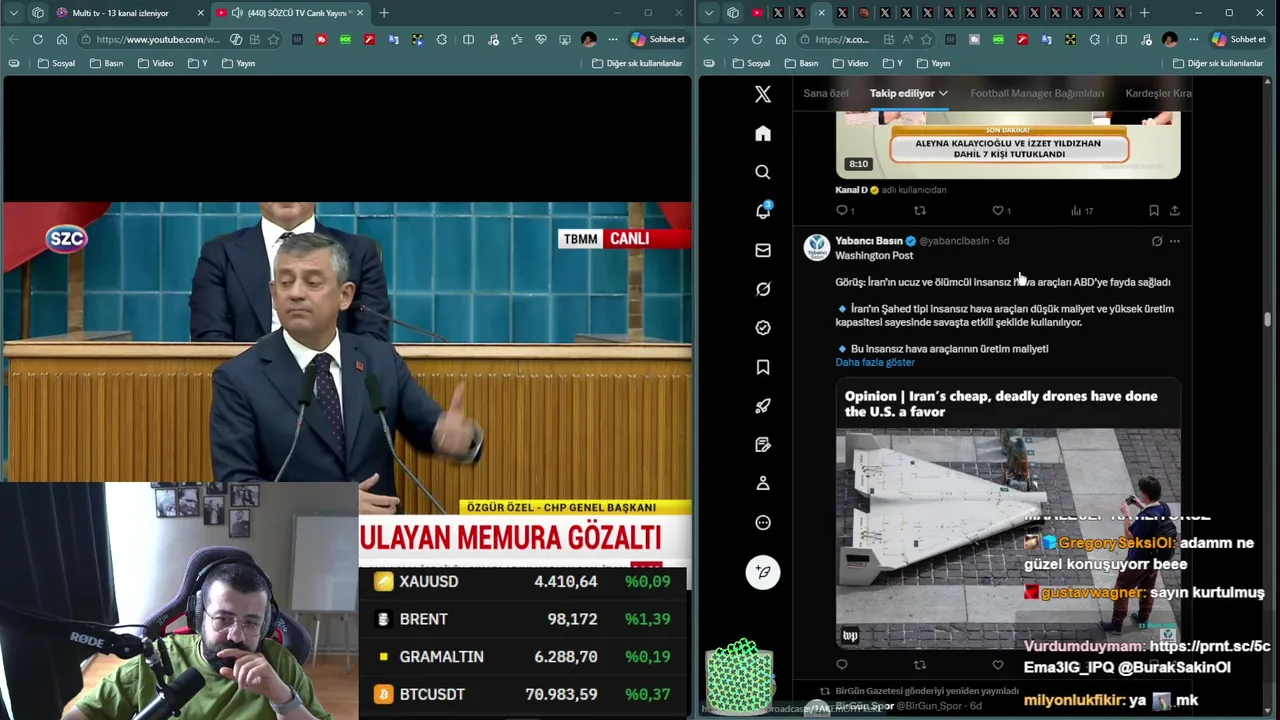Click the X page vertical scrollbar thumb
The width and height of the screenshot is (1280, 720).
tap(1267, 319)
